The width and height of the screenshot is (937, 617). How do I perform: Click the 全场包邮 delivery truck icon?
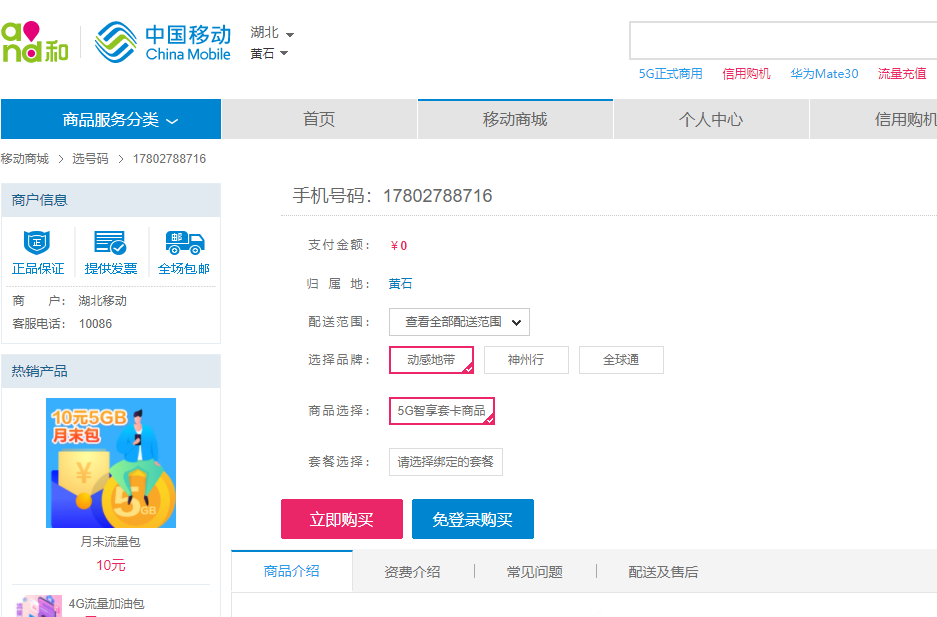pos(184,242)
